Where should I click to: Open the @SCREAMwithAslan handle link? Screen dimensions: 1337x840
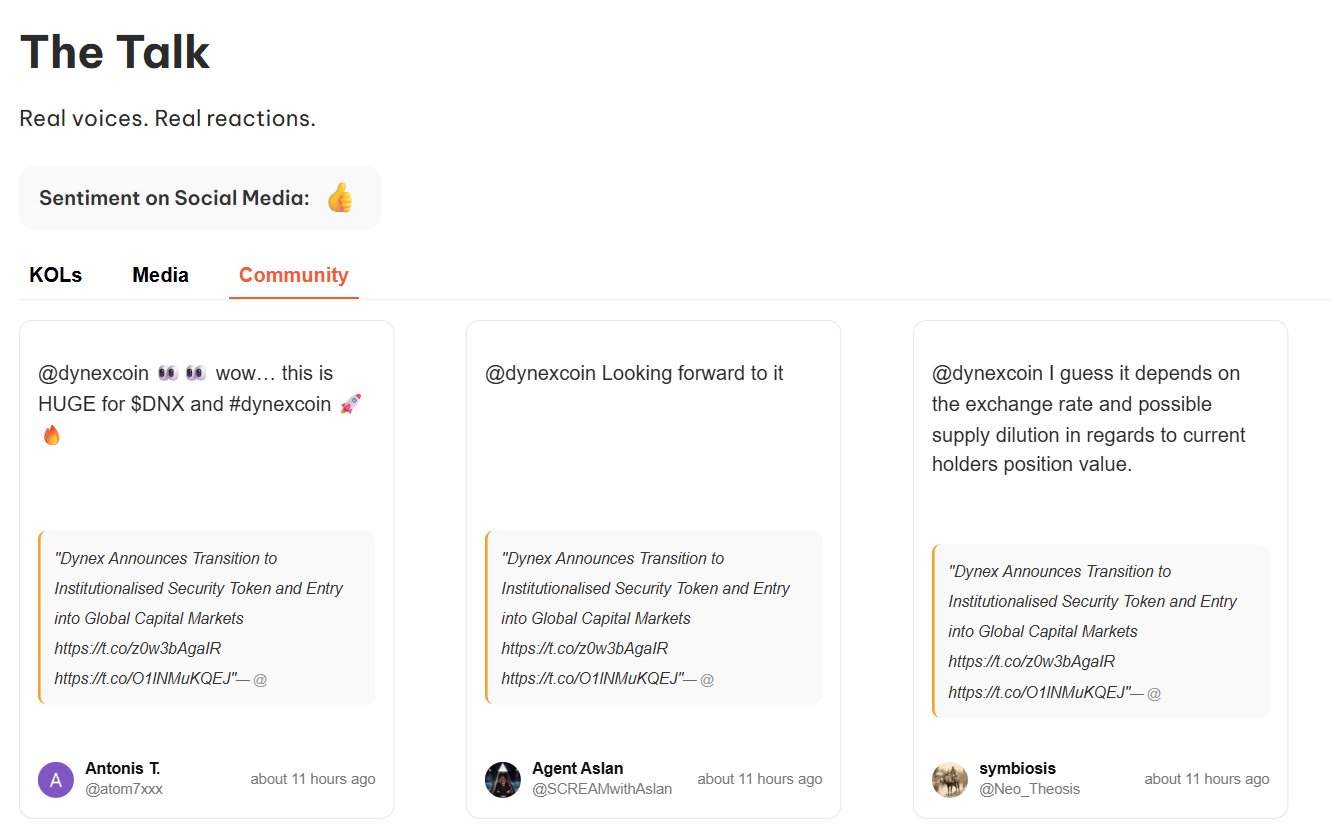[x=602, y=789]
